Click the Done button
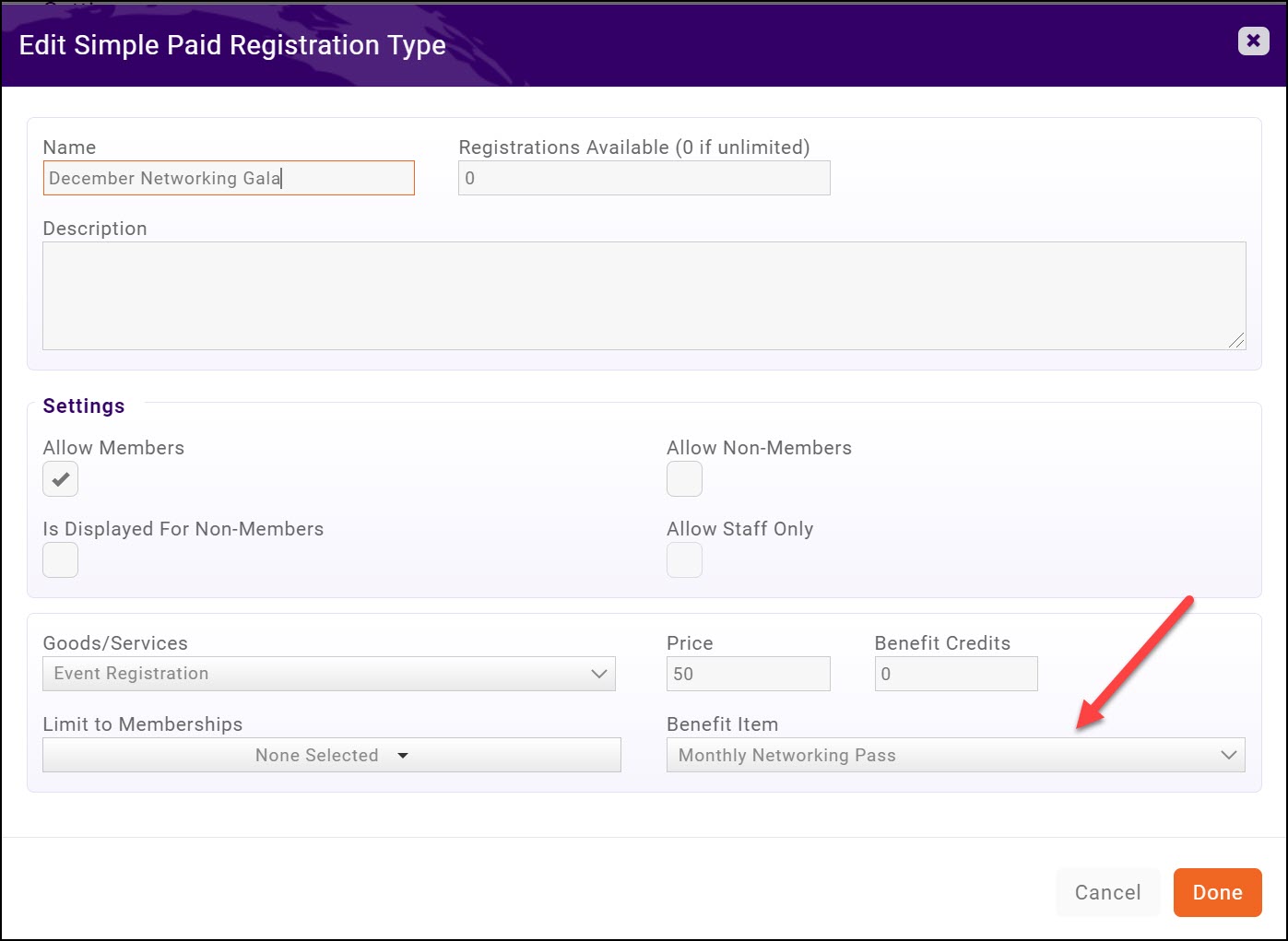 (x=1216, y=892)
